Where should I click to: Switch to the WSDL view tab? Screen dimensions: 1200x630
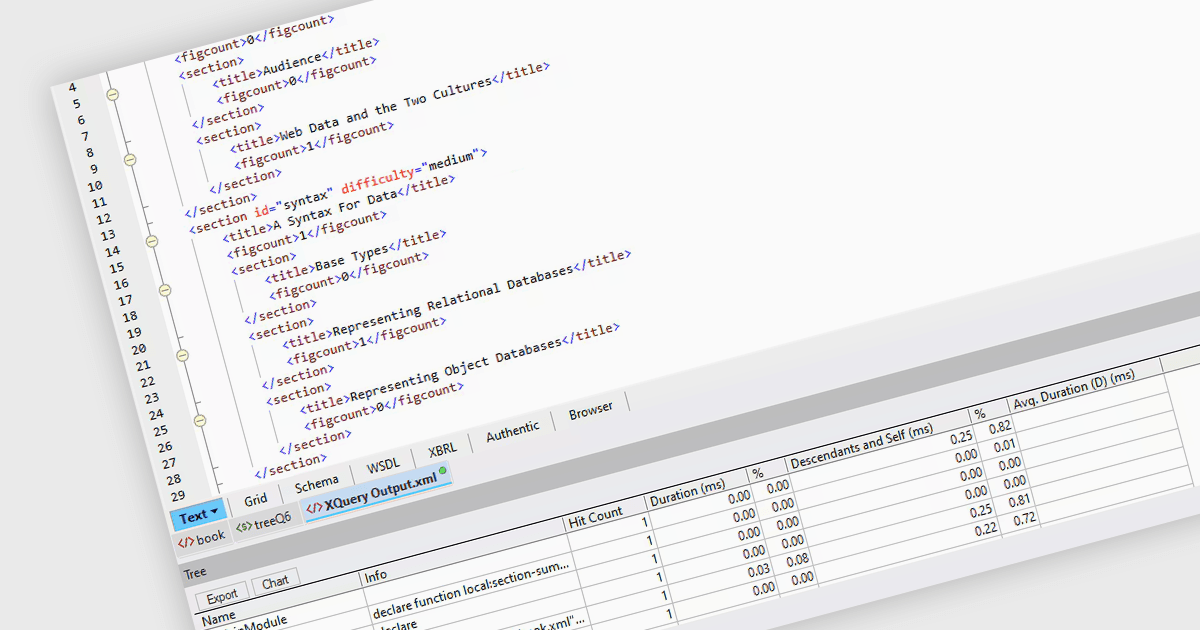coord(382,467)
